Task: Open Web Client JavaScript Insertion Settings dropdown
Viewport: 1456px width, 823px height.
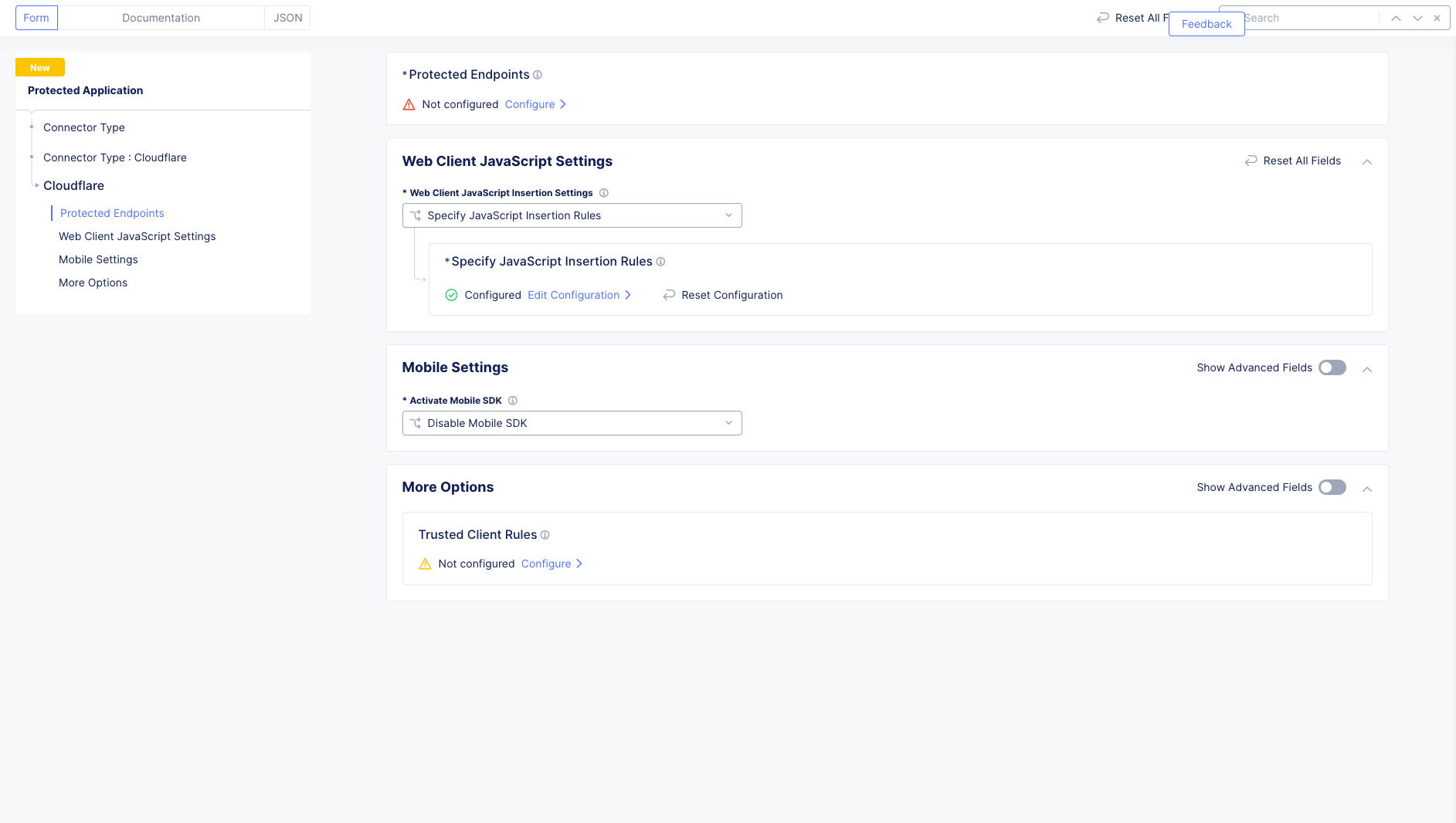Action: point(572,215)
